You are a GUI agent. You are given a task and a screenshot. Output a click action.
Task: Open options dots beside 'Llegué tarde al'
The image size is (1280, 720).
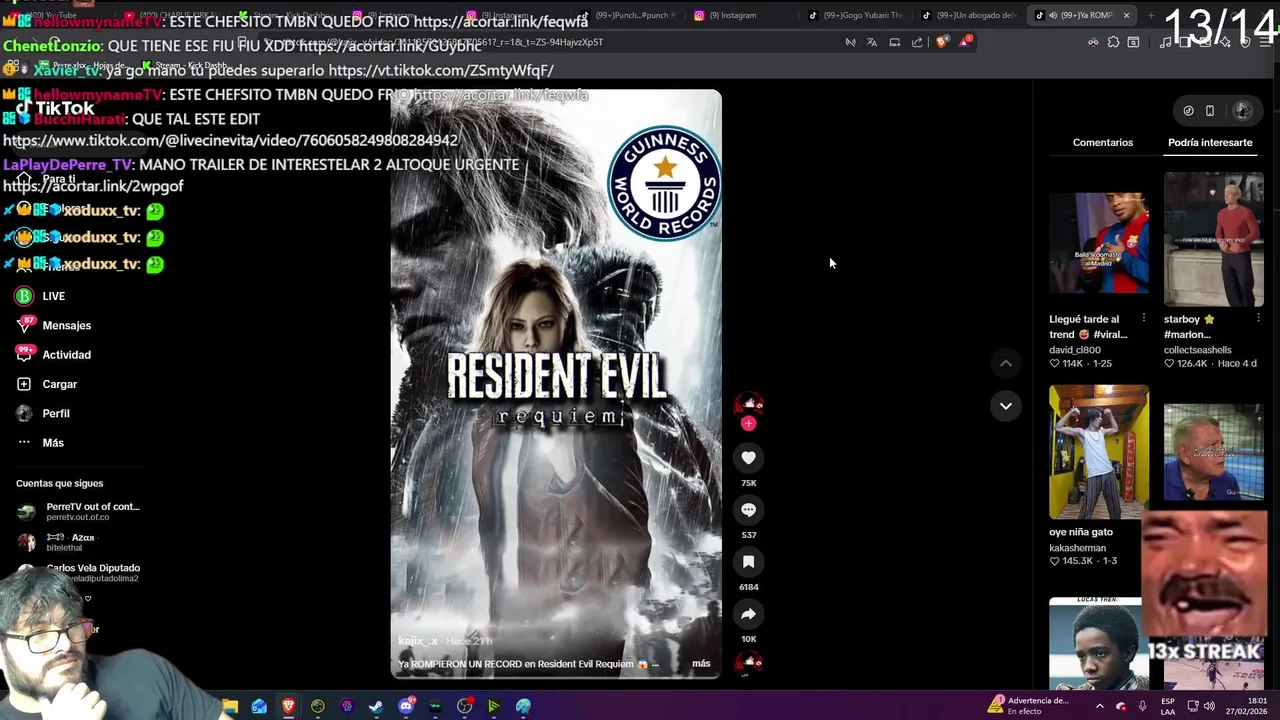coord(1144,319)
